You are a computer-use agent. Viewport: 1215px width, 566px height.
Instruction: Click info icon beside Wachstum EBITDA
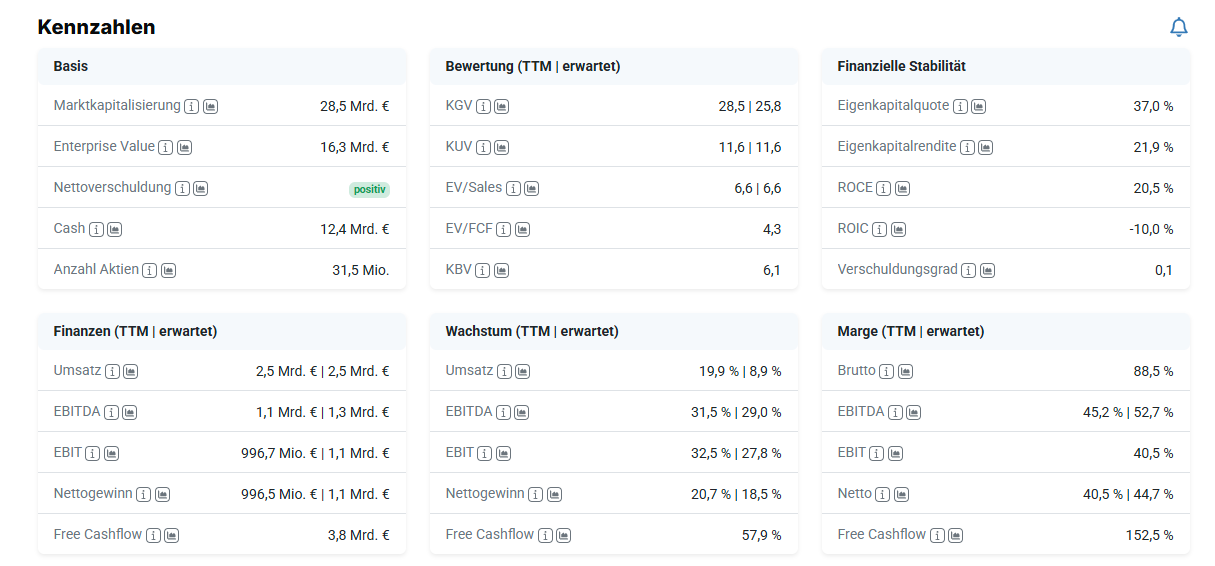pyautogui.click(x=503, y=412)
